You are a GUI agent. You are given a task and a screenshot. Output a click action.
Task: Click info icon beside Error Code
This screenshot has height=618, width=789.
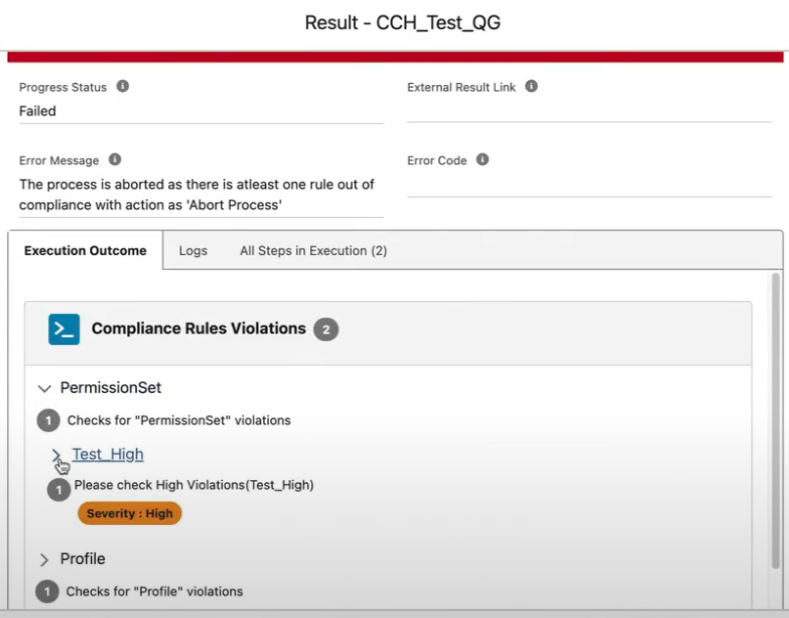(483, 160)
